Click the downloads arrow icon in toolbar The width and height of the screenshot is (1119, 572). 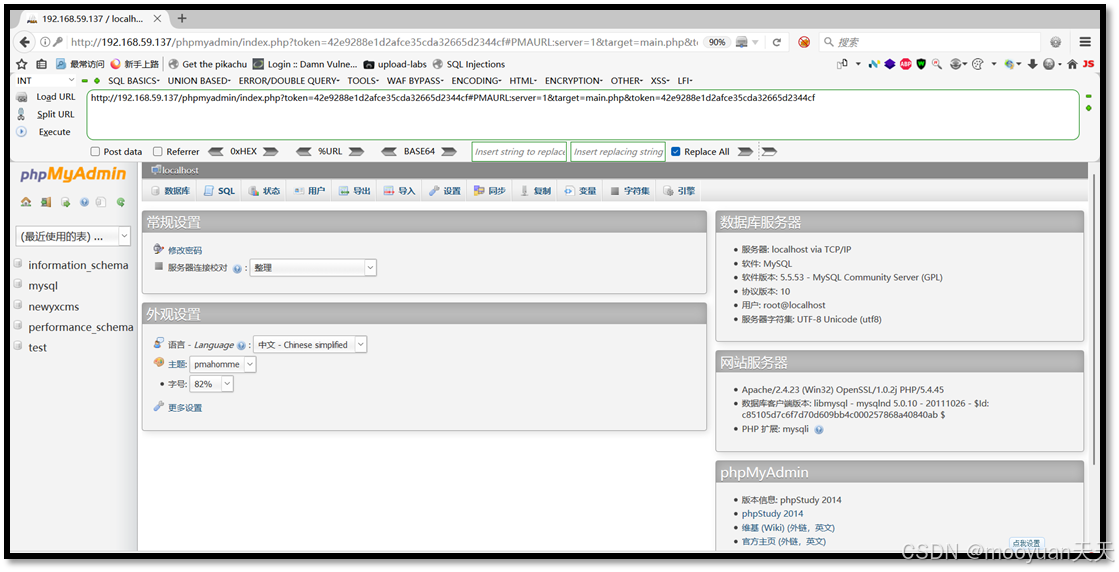pos(1032,64)
